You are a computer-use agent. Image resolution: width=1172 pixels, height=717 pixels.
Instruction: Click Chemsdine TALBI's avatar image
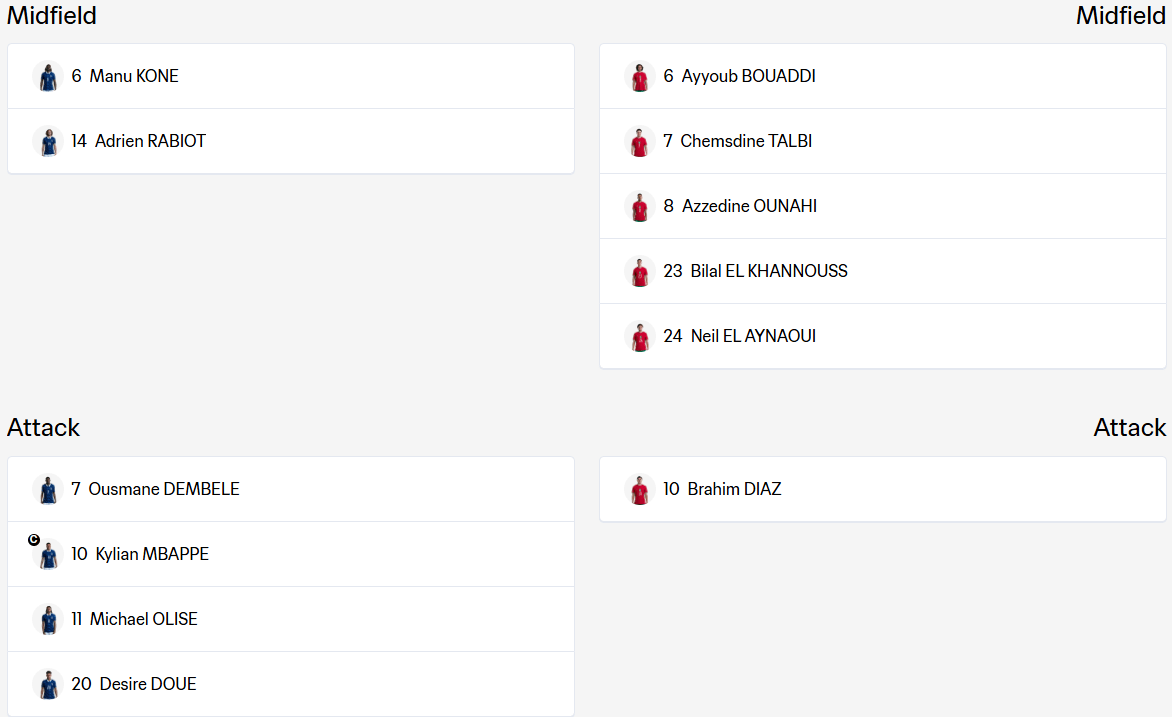pyautogui.click(x=640, y=141)
